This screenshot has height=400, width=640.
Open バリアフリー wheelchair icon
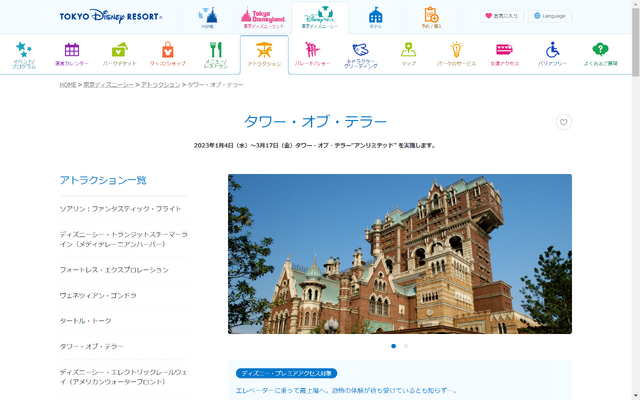click(552, 55)
